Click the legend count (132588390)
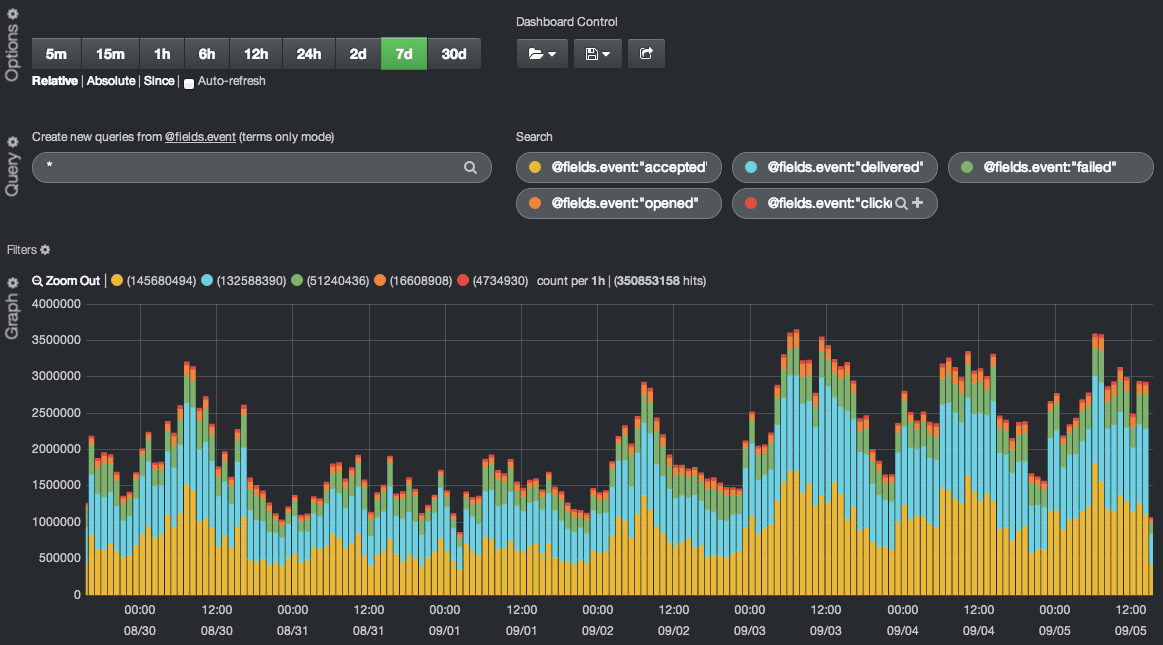 coord(251,281)
